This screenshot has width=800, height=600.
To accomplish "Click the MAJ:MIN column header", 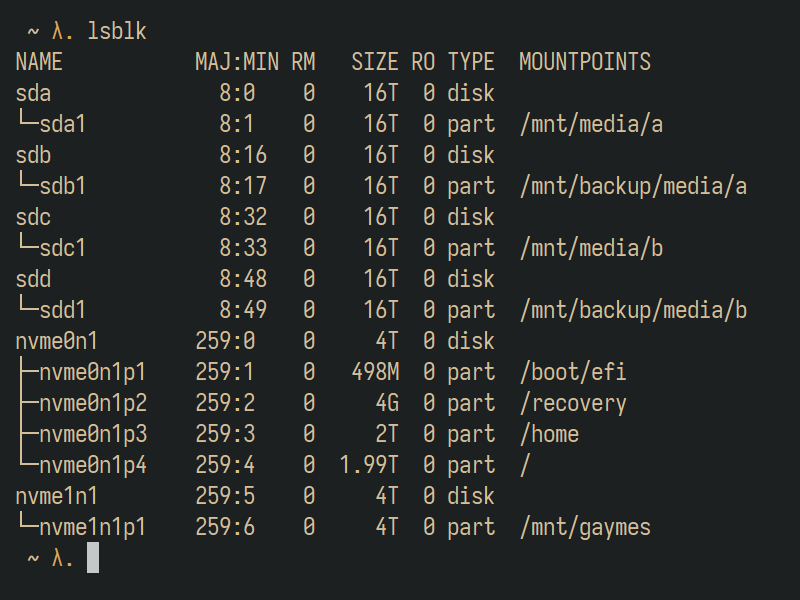I will pos(237,62).
